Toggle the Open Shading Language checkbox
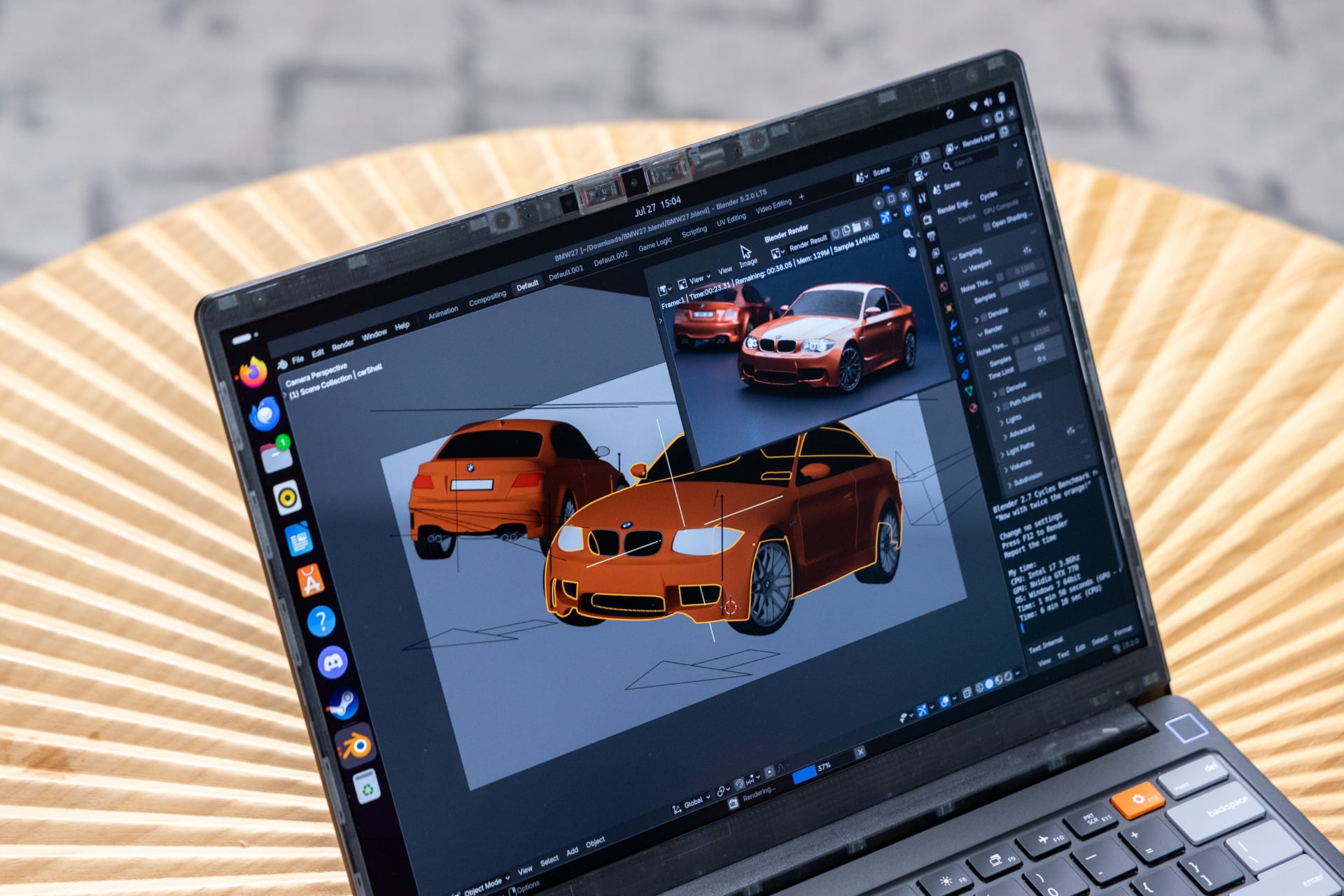1344x896 pixels. 987,227
